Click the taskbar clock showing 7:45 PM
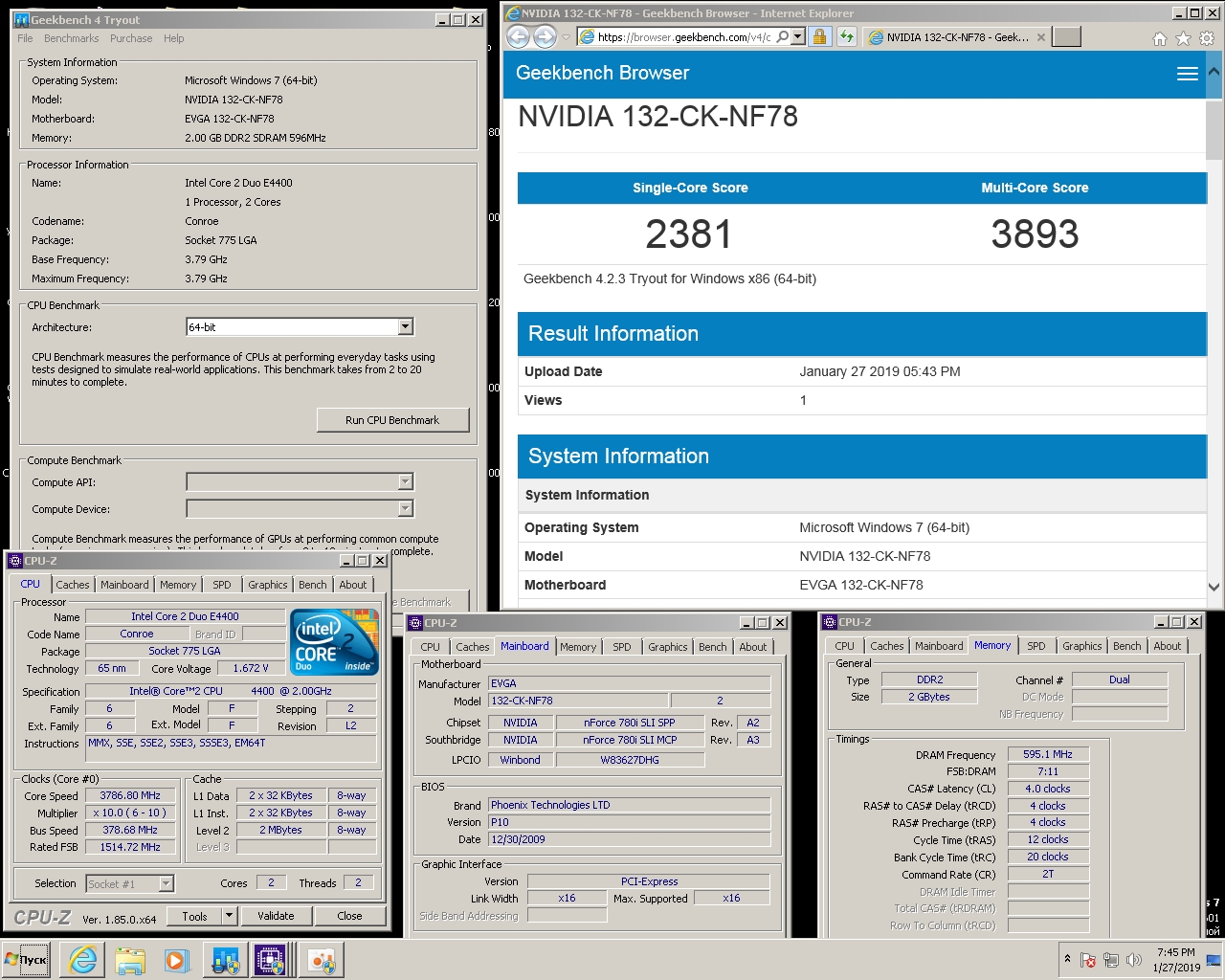 (1176, 960)
